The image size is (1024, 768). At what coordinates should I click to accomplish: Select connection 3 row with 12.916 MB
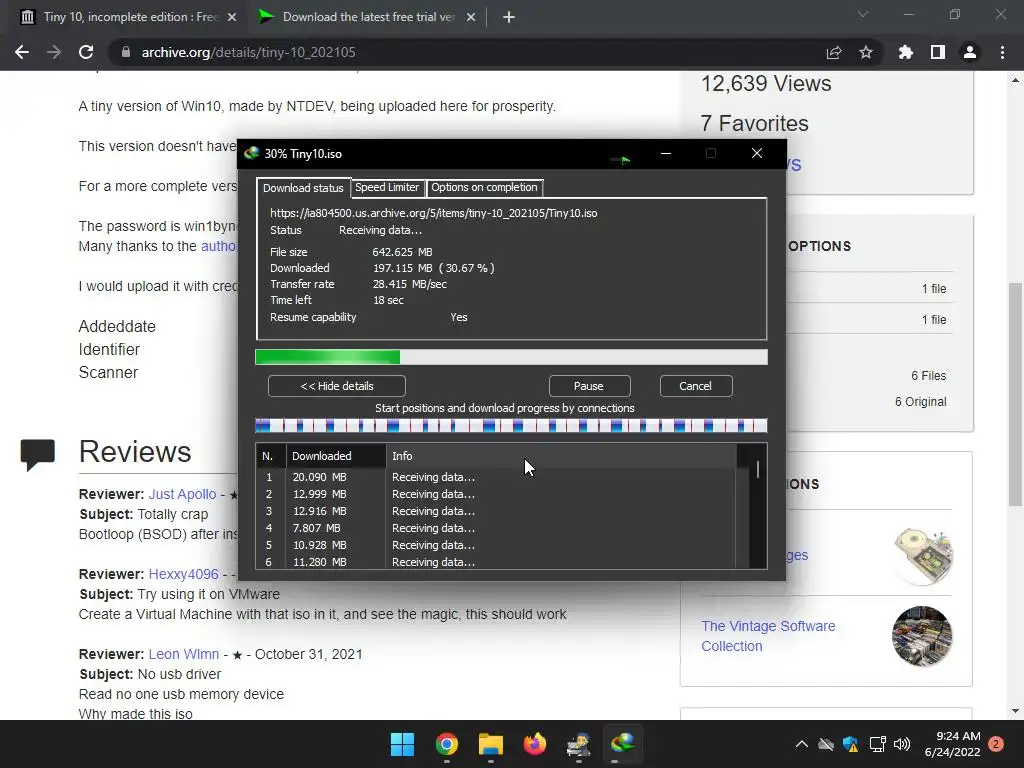496,511
